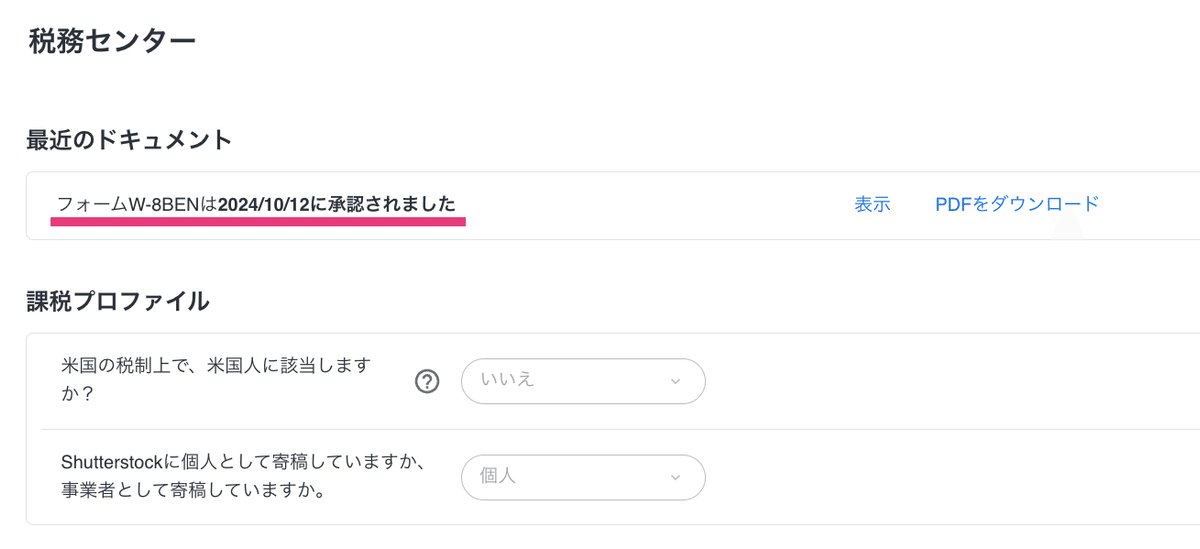1200x549 pixels.
Task: Click the 米国の税制上 US person question label
Action: (217, 379)
